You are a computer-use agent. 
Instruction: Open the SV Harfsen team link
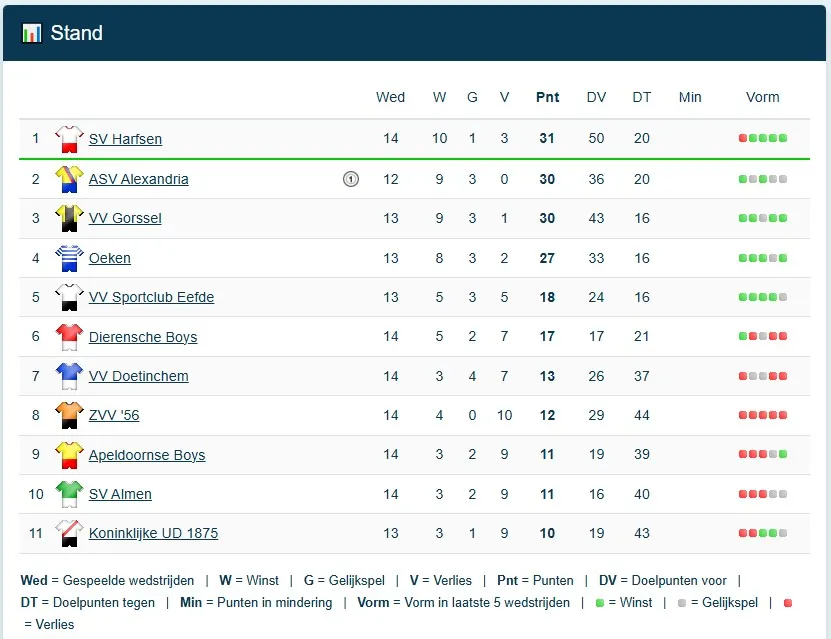point(125,139)
